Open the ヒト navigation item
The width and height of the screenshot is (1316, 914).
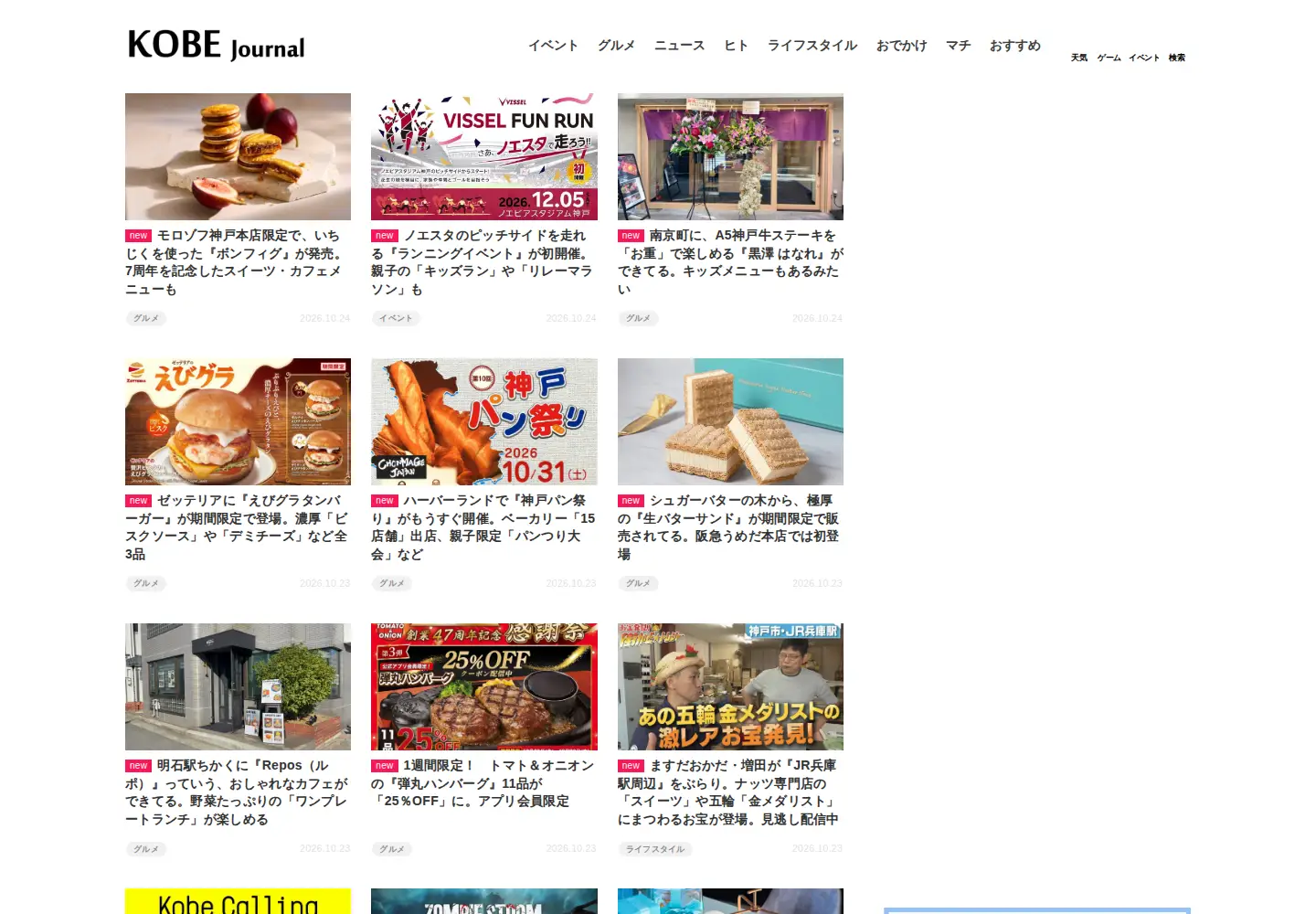(x=736, y=46)
